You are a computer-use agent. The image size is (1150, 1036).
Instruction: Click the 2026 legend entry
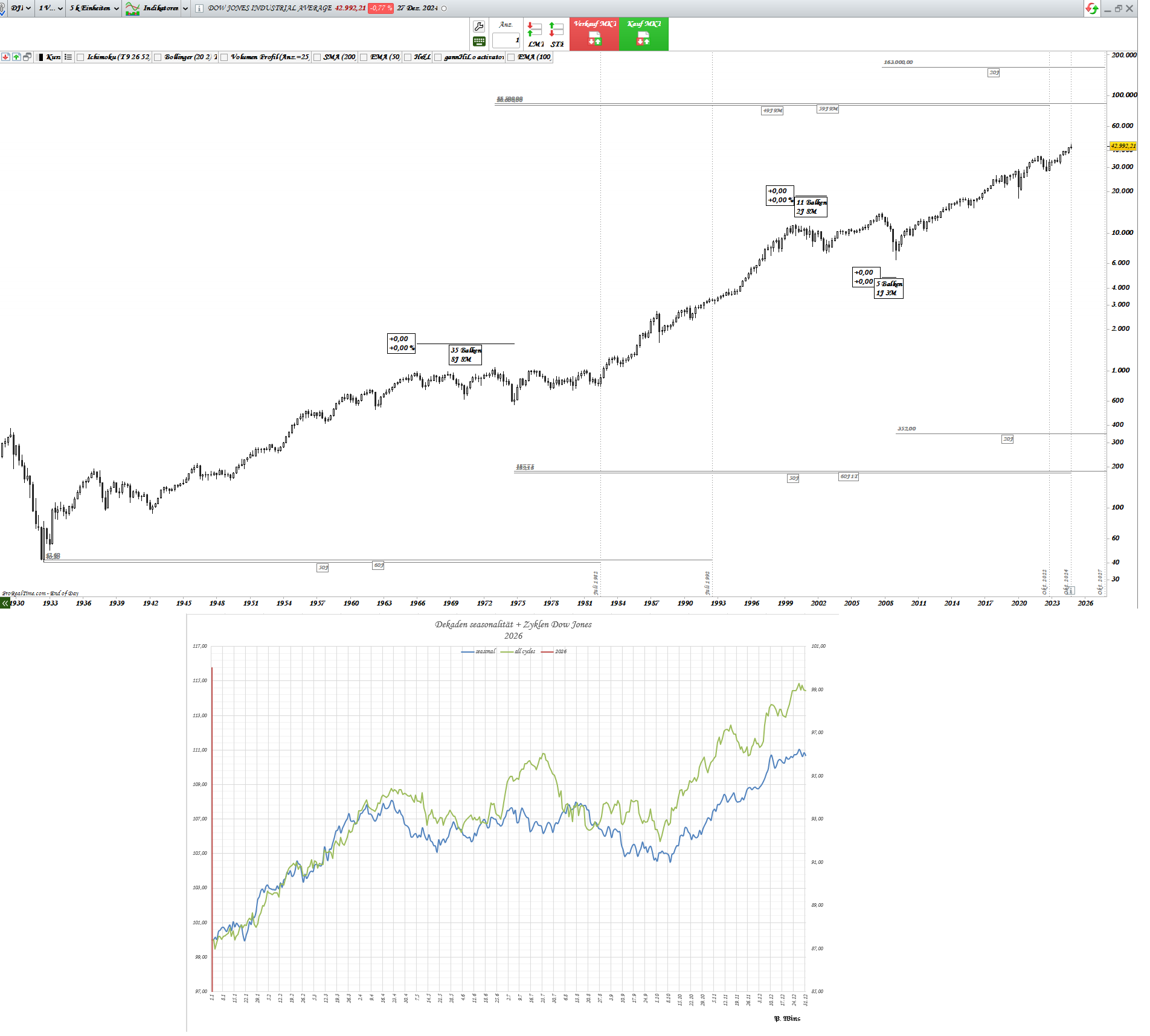pyautogui.click(x=554, y=651)
